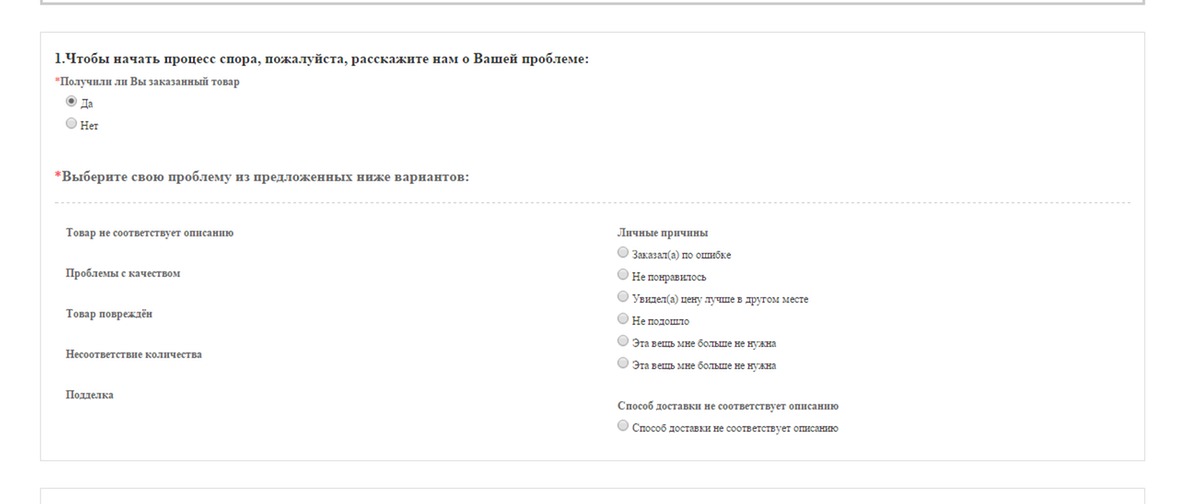Pick 'Увидел(а) цену лучше в другом месте'
The height and width of the screenshot is (504, 1200).
pos(624,297)
